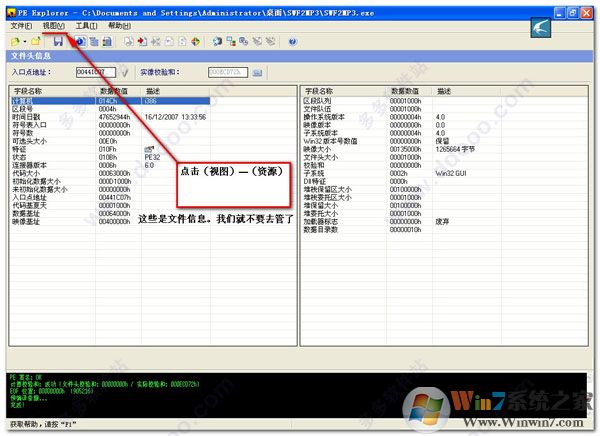Image resolution: width=600 pixels, height=436 pixels.
Task: Click the blue floppy save icon
Action: pos(58,41)
